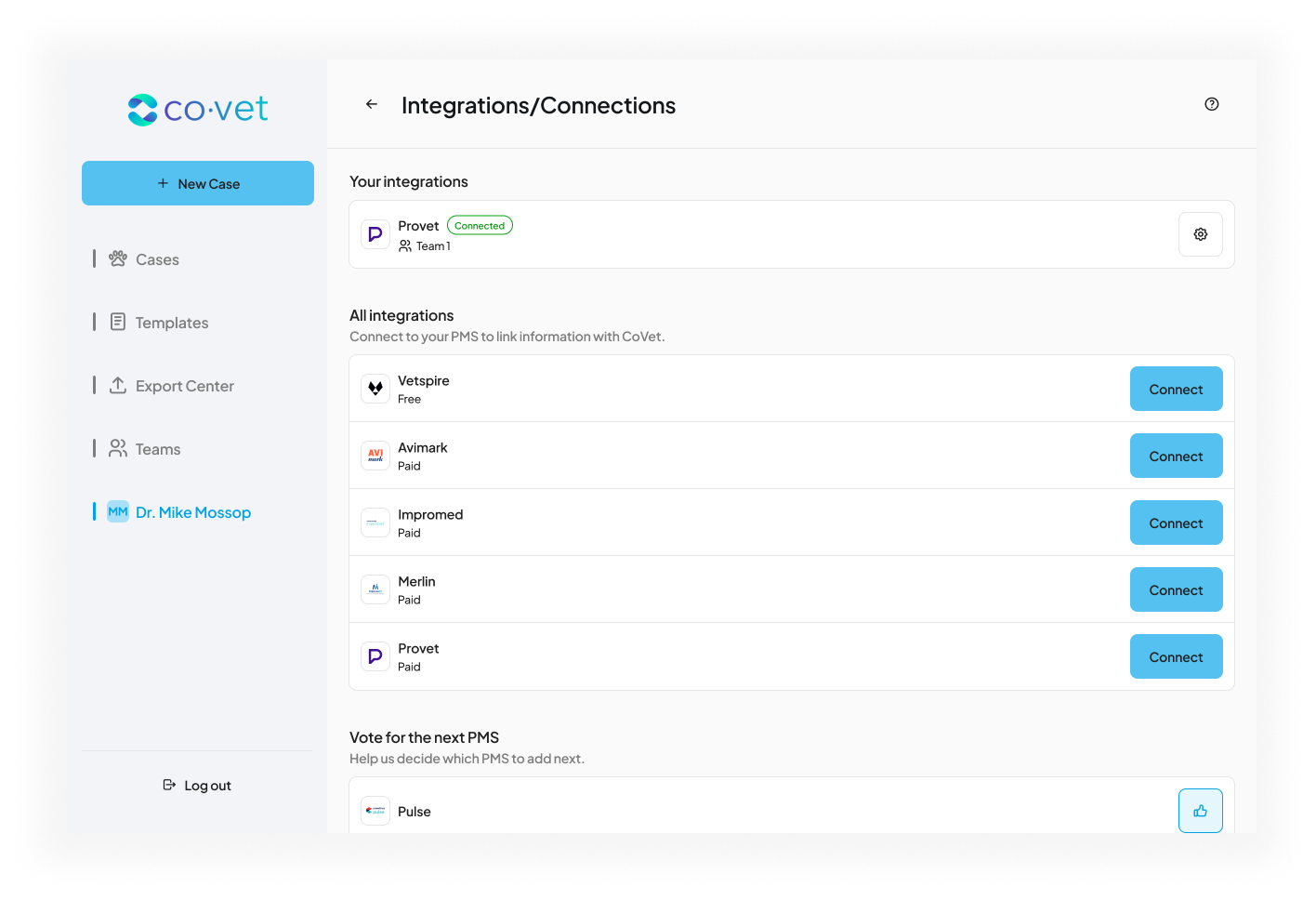Click the Team 1 people icon
The width and height of the screenshot is (1316, 900).
tap(405, 246)
